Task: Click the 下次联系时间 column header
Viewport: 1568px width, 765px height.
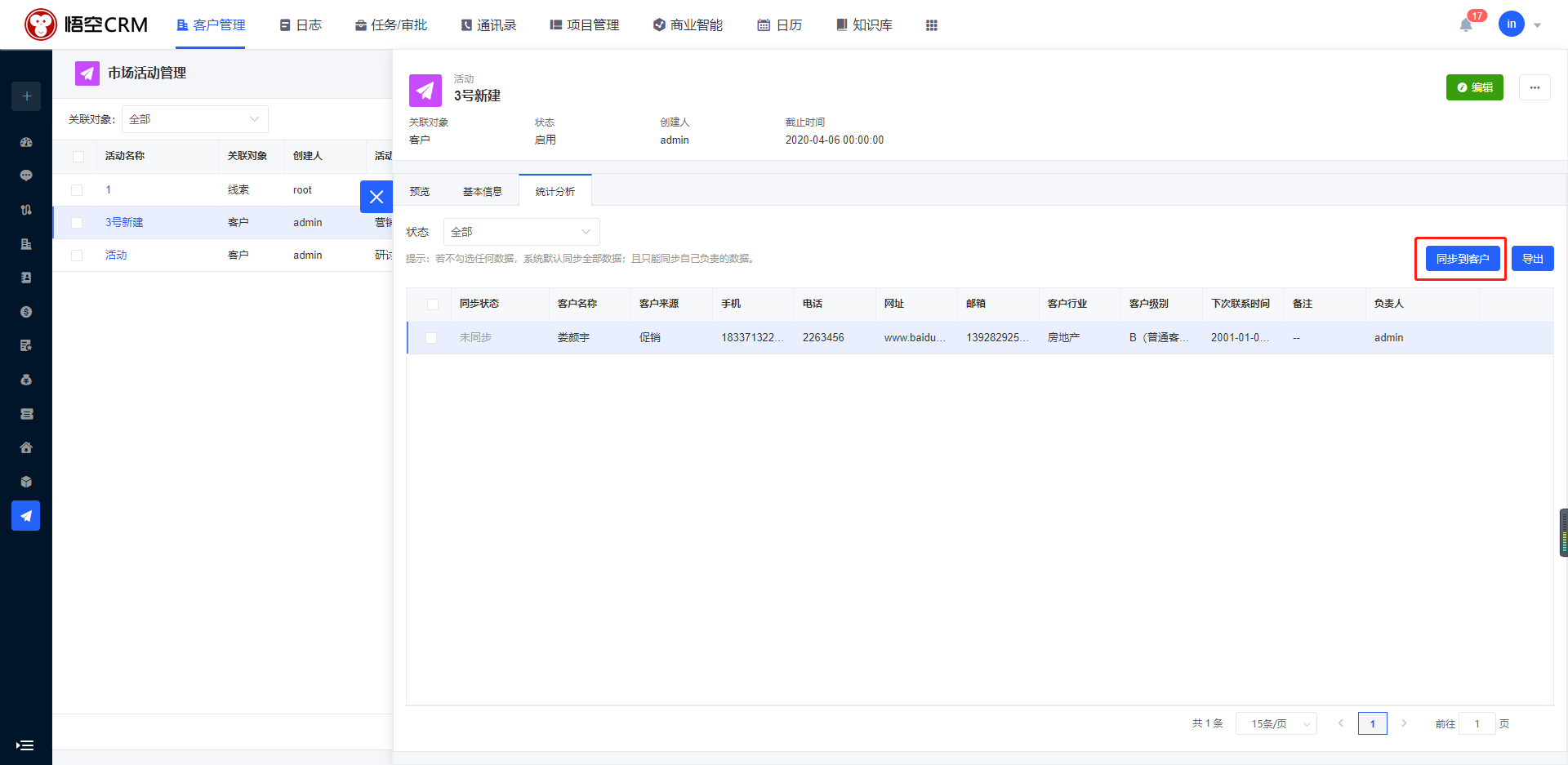Action: [1241, 304]
